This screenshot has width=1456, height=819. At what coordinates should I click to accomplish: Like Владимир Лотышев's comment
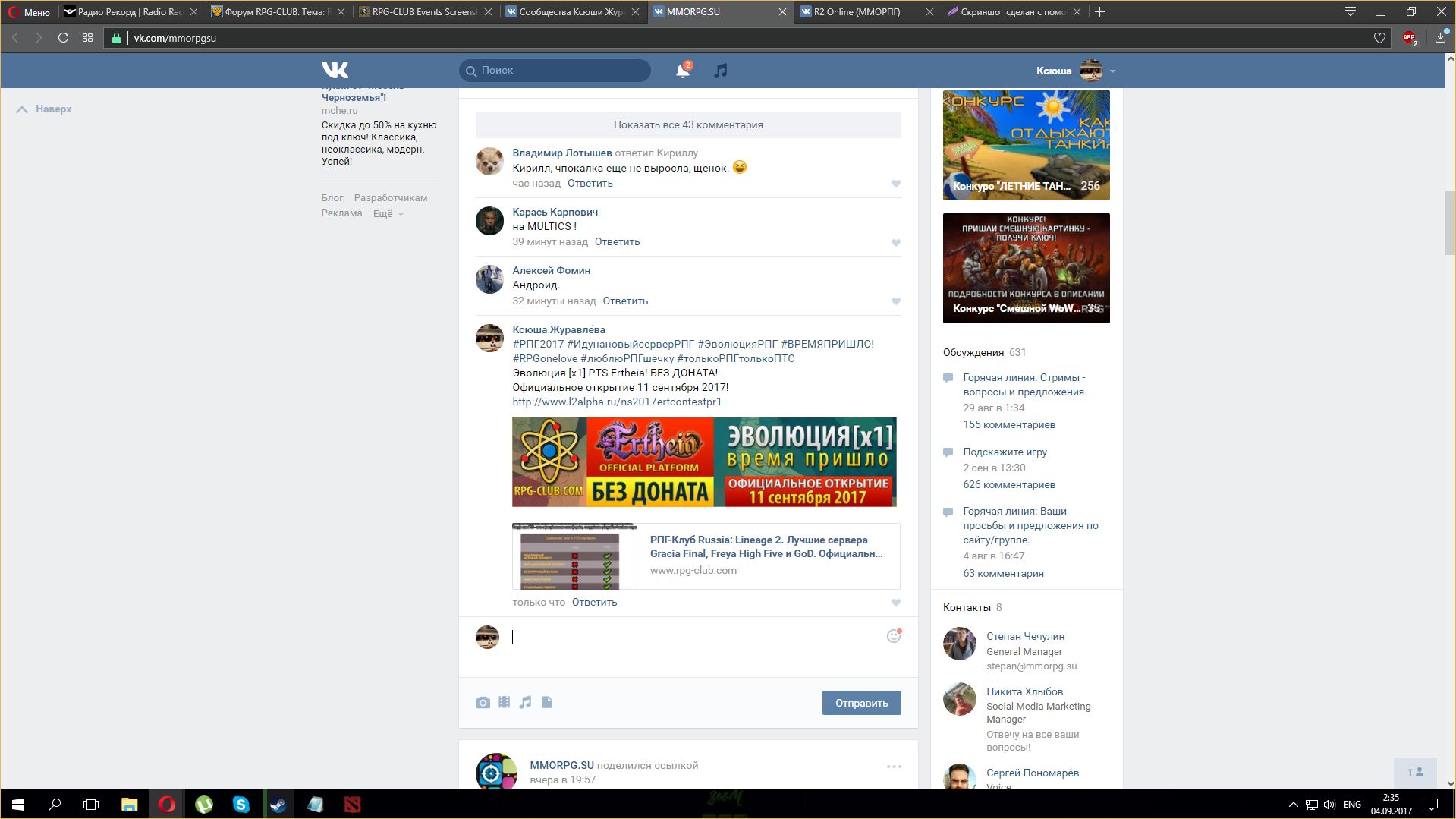[x=896, y=184]
